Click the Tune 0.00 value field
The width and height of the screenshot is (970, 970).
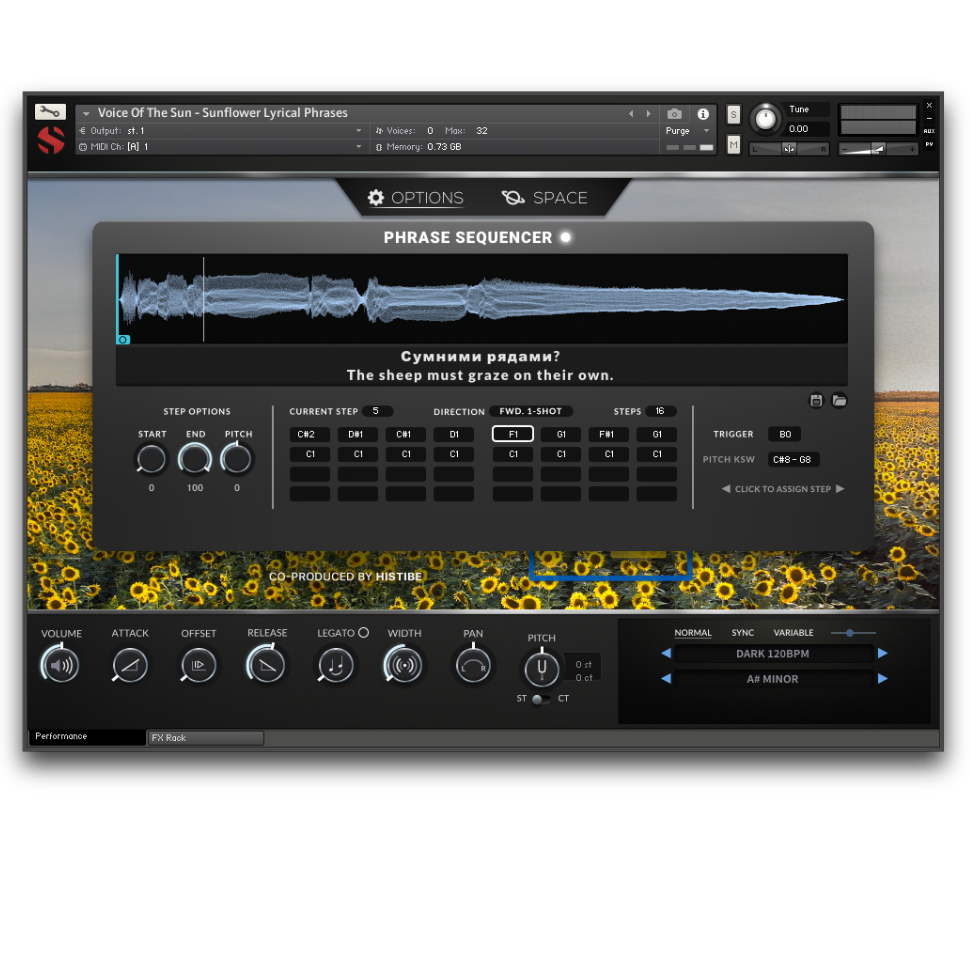coord(808,129)
